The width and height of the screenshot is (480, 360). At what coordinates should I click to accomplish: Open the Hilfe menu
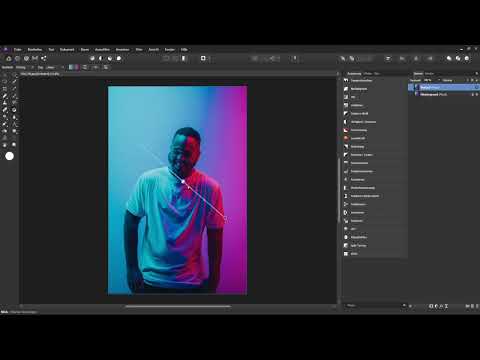click(184, 49)
